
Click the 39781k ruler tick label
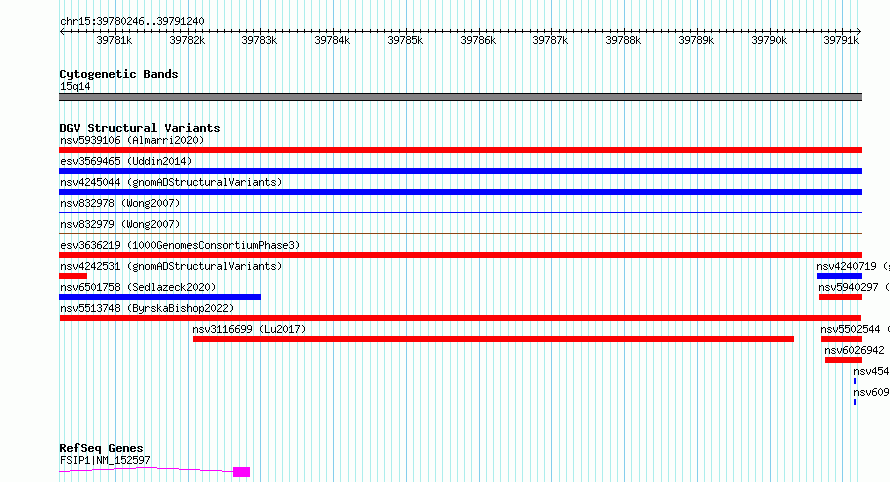(114, 40)
